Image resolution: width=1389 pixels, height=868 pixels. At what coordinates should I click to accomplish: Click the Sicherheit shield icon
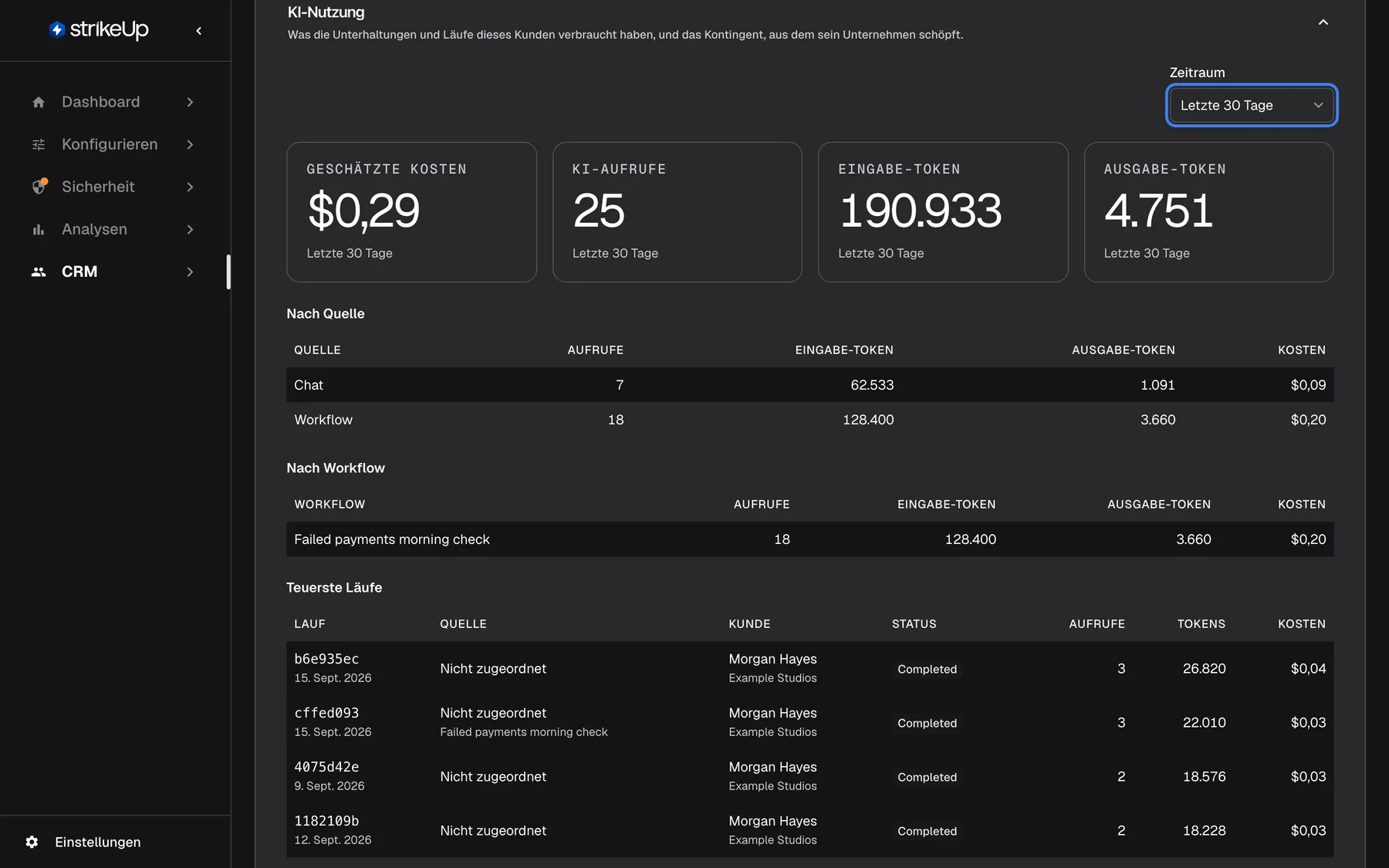(x=39, y=187)
